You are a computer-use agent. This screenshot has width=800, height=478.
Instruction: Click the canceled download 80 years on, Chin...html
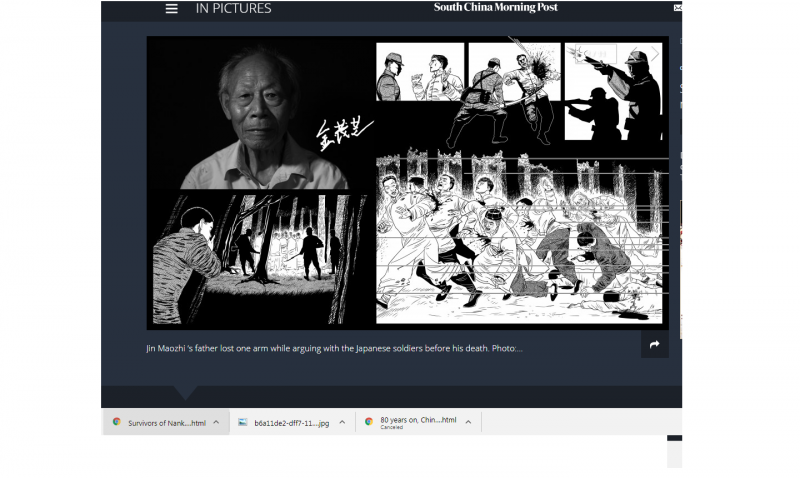[418, 422]
